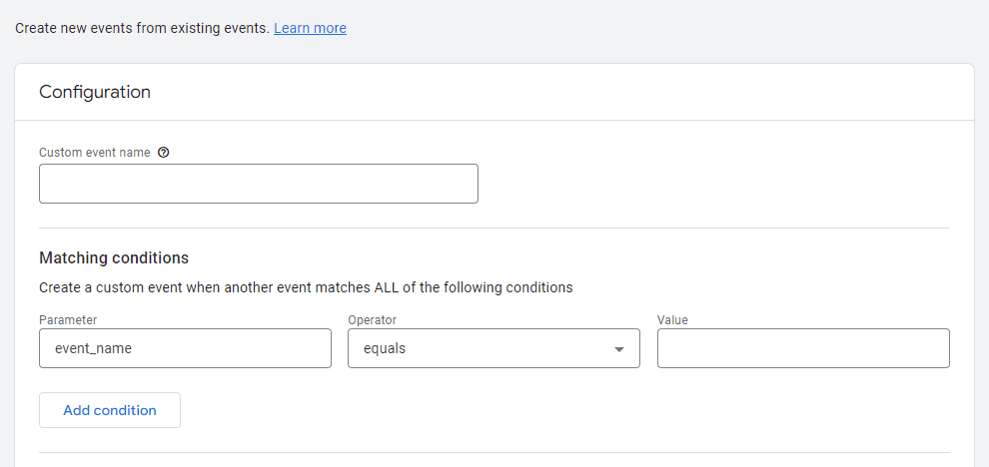Open the Operator dropdown showing equals
The height and width of the screenshot is (467, 989).
click(494, 348)
